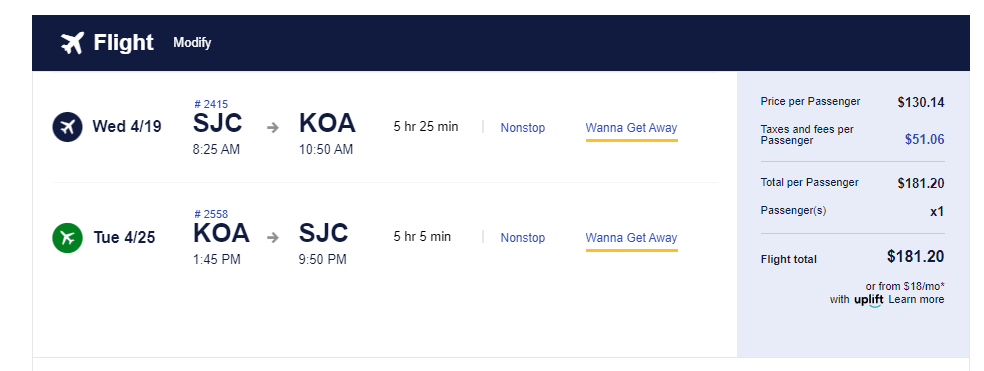
Task: Select Wanna Get Away fare on Wed 4/19
Action: point(631,127)
